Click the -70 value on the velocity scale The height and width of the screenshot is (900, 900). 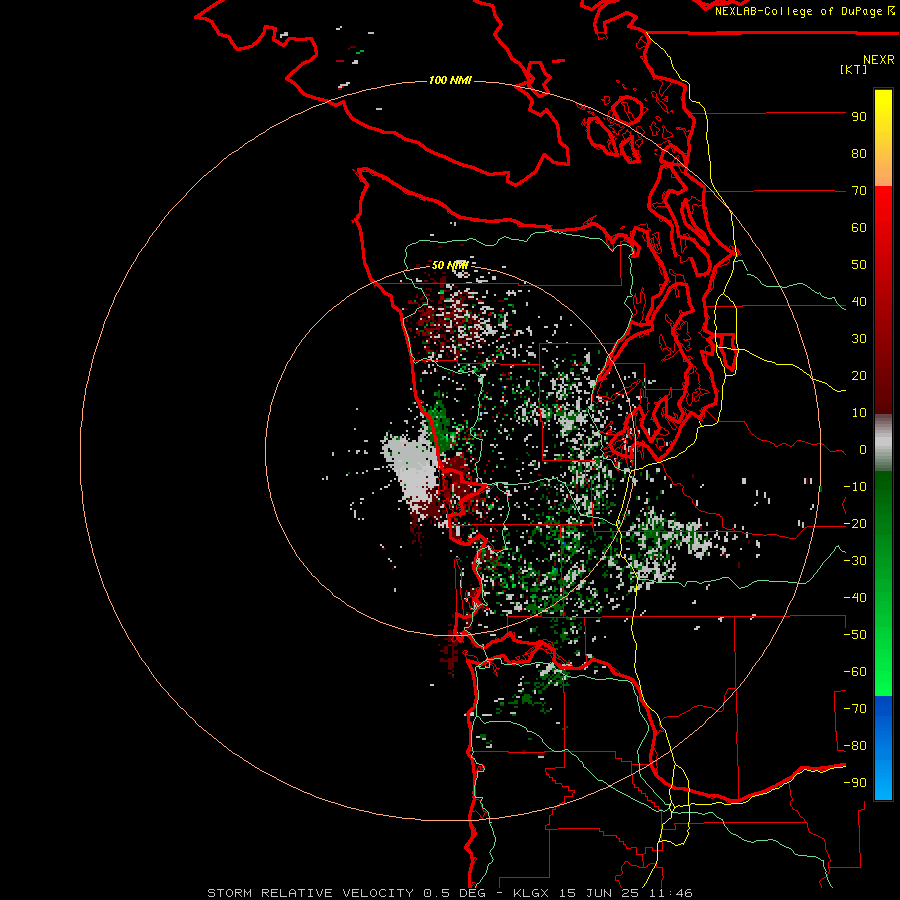[855, 709]
